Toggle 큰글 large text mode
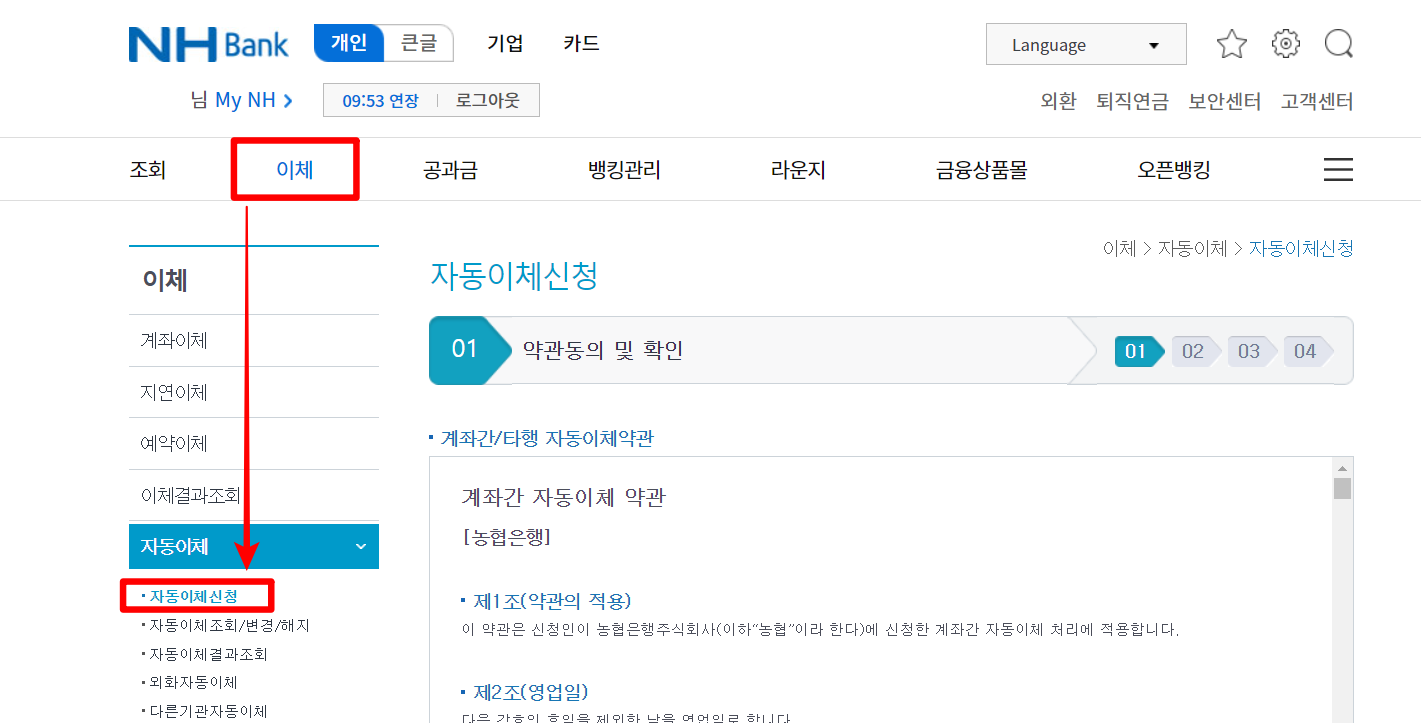Viewport: 1421px width, 723px height. 419,43
